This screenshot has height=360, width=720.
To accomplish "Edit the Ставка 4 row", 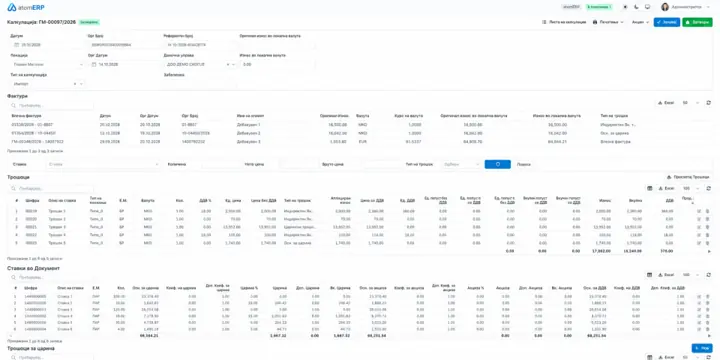I will click(x=699, y=316).
